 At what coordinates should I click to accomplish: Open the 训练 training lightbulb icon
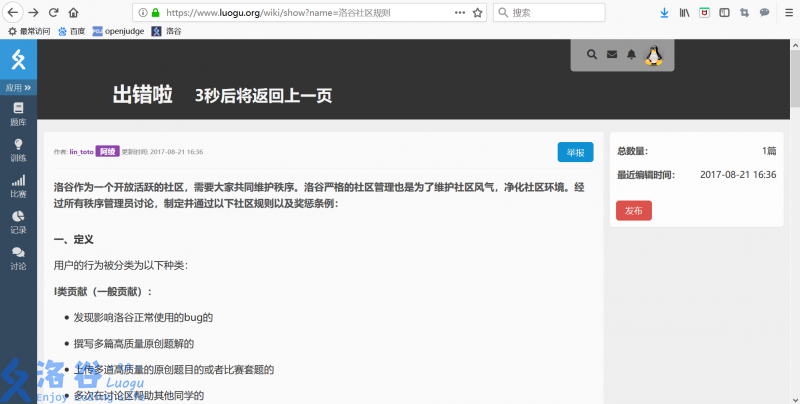[x=18, y=150]
